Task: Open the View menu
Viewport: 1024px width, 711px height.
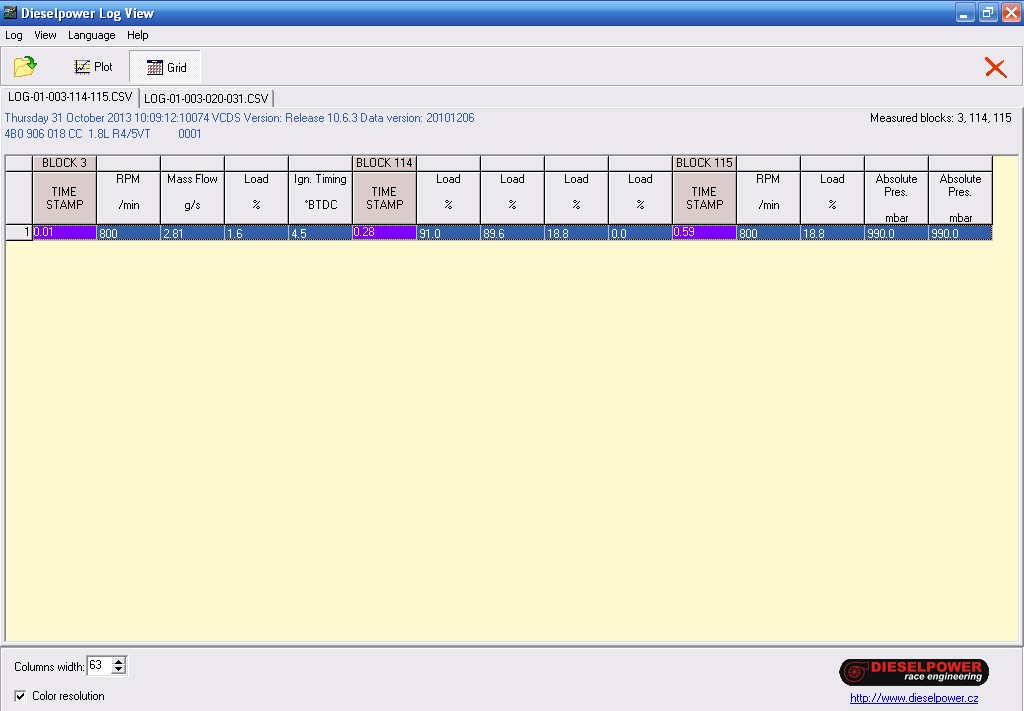Action: pyautogui.click(x=45, y=35)
